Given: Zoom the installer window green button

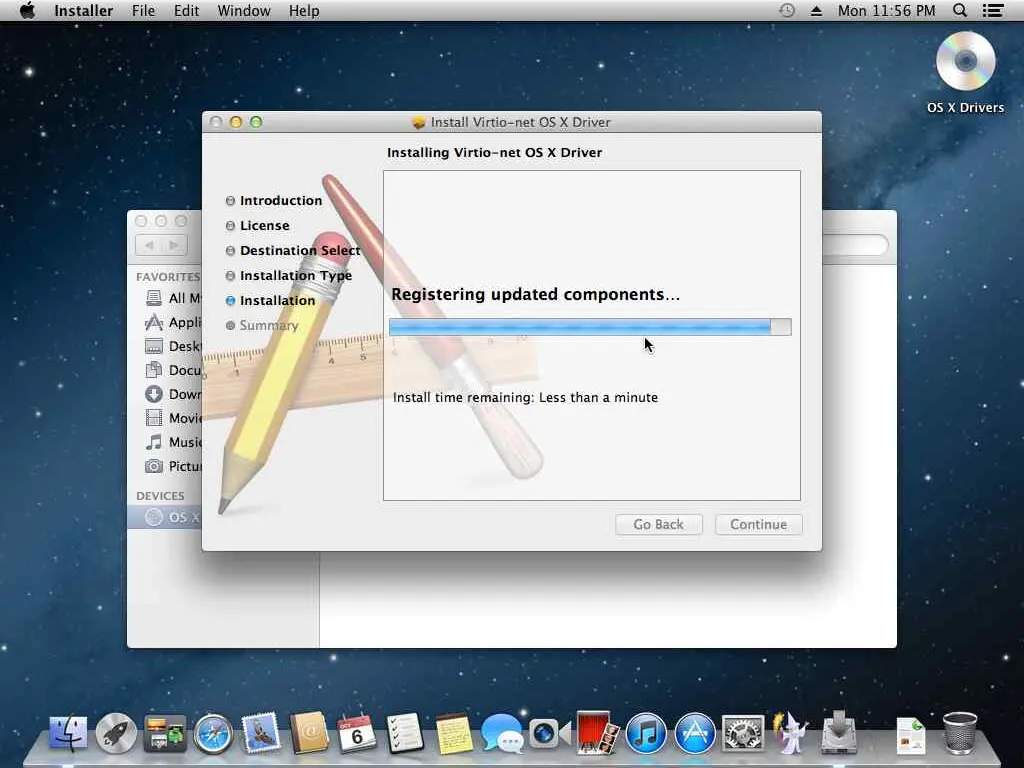Looking at the screenshot, I should coord(256,122).
